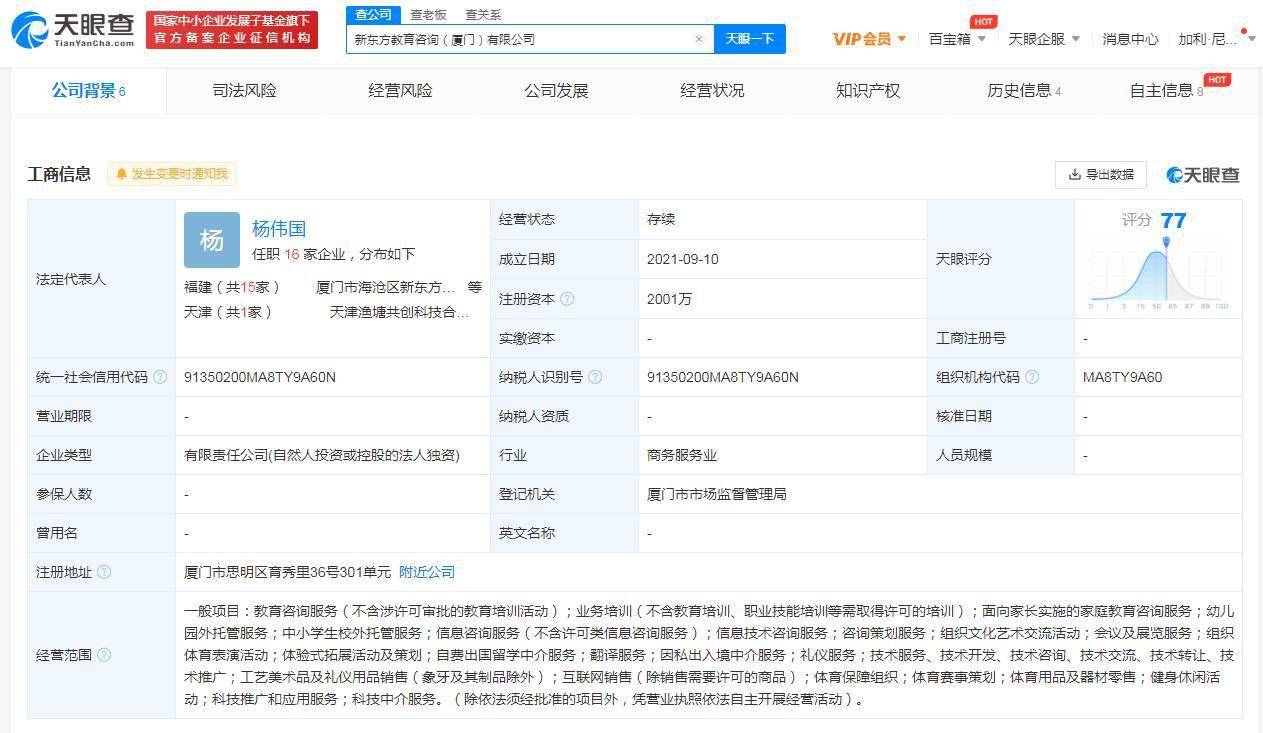Click 等 to see more affiliated companies

pos(475,287)
